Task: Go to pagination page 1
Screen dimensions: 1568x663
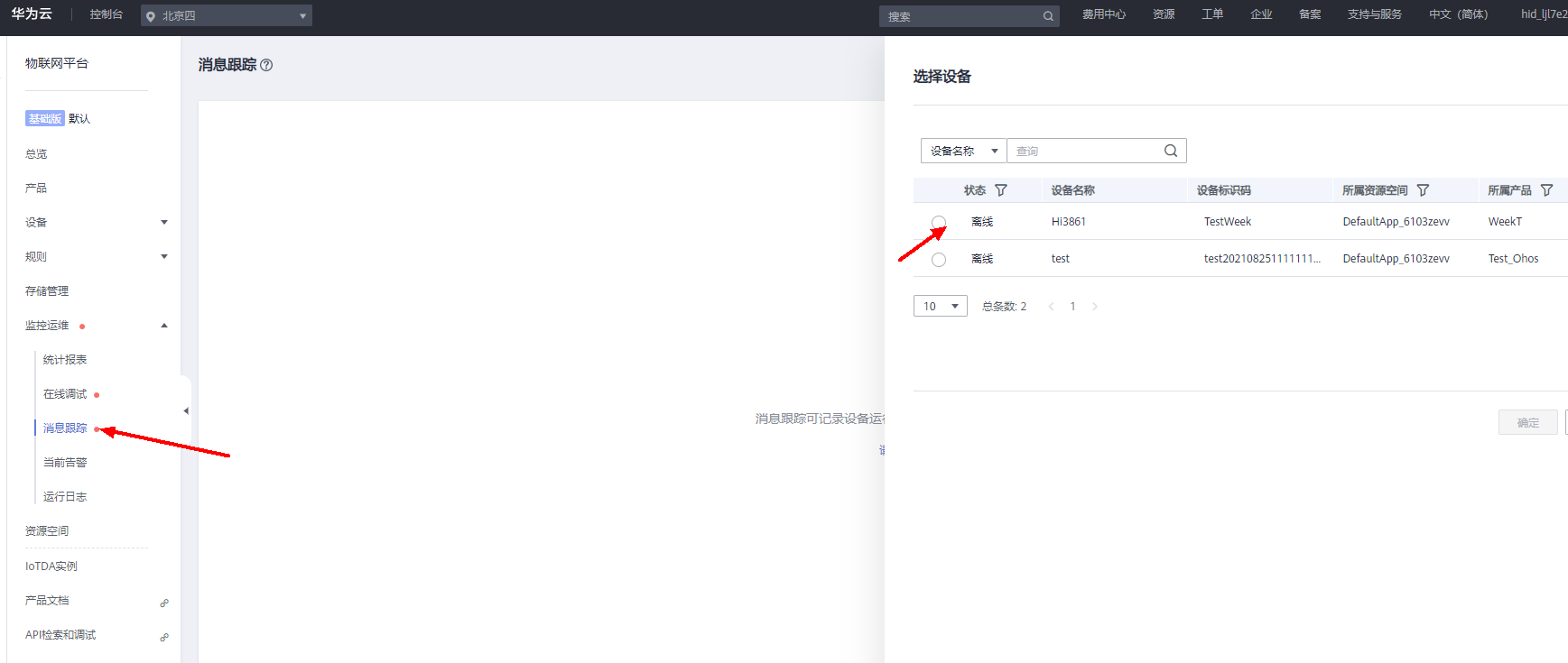Action: point(1072,307)
